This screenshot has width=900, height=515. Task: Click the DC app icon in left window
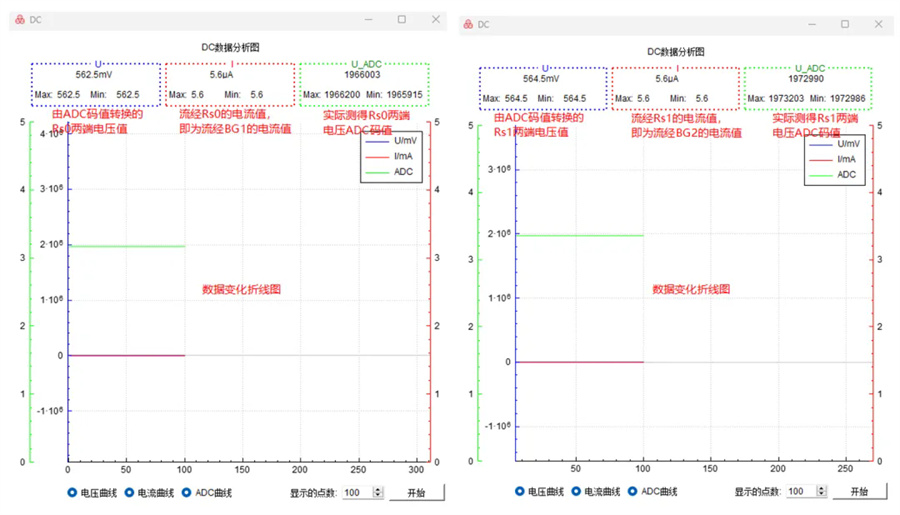pos(19,20)
